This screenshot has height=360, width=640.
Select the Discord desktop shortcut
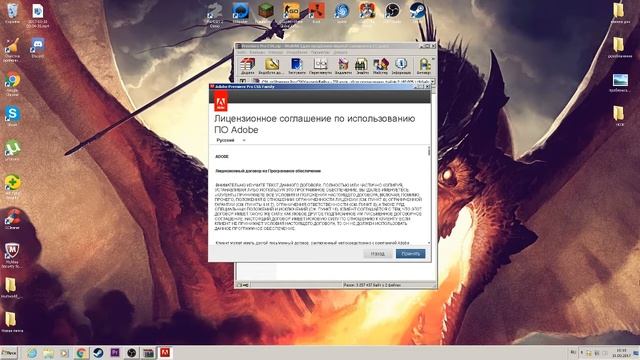click(38, 48)
